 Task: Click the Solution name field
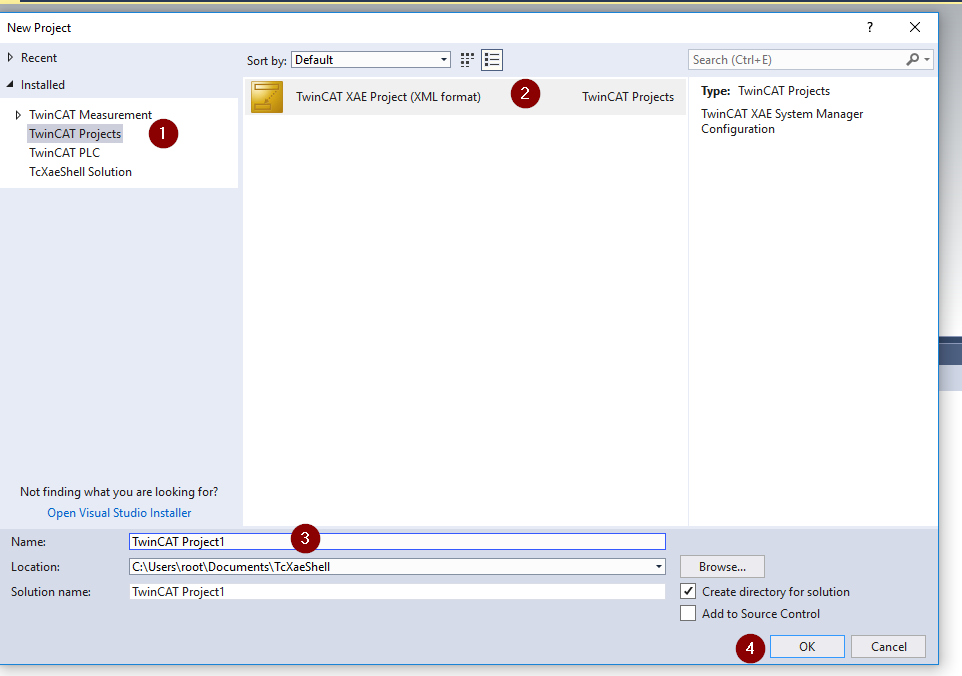pyautogui.click(x=397, y=591)
